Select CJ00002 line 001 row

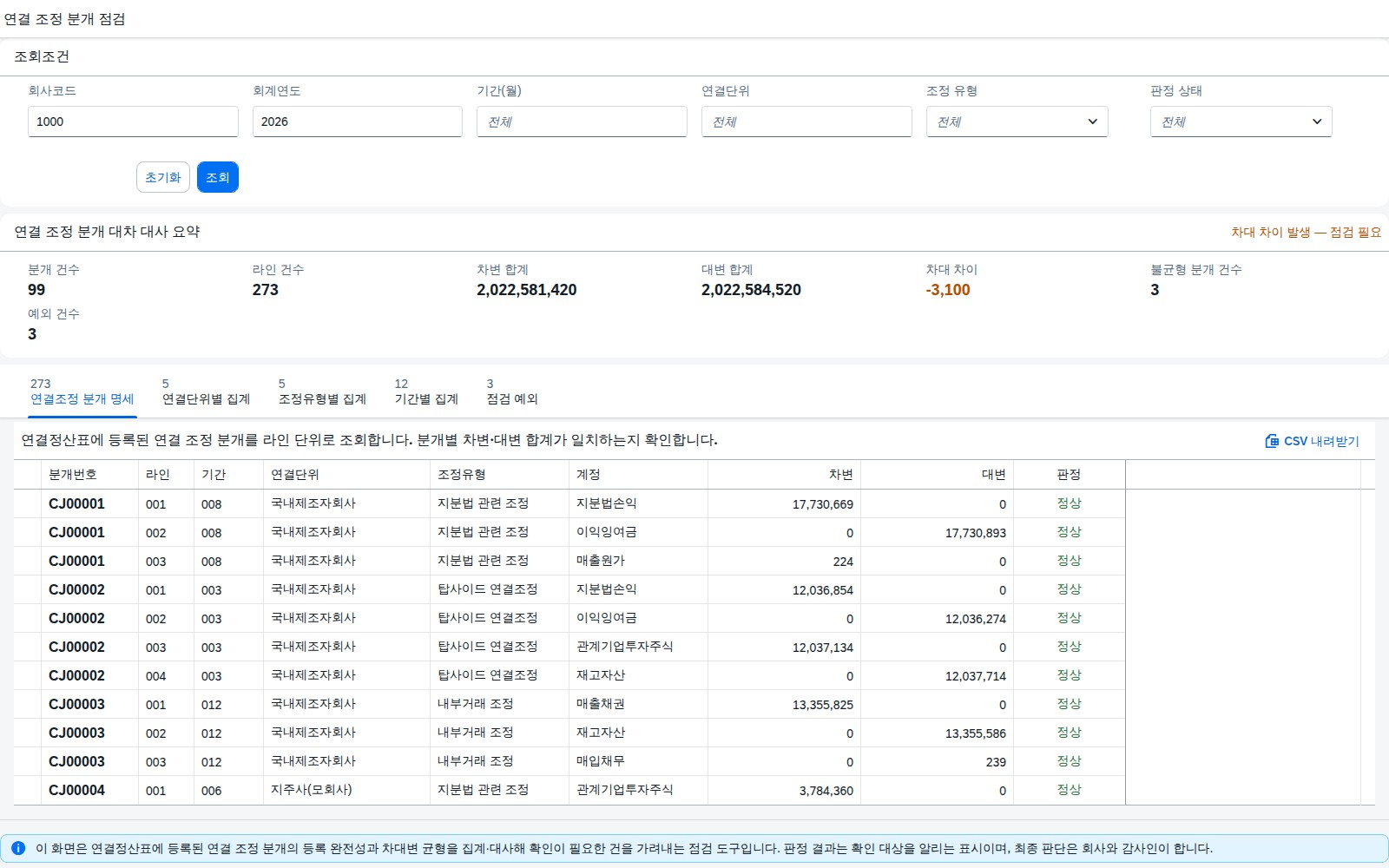click(x=569, y=589)
